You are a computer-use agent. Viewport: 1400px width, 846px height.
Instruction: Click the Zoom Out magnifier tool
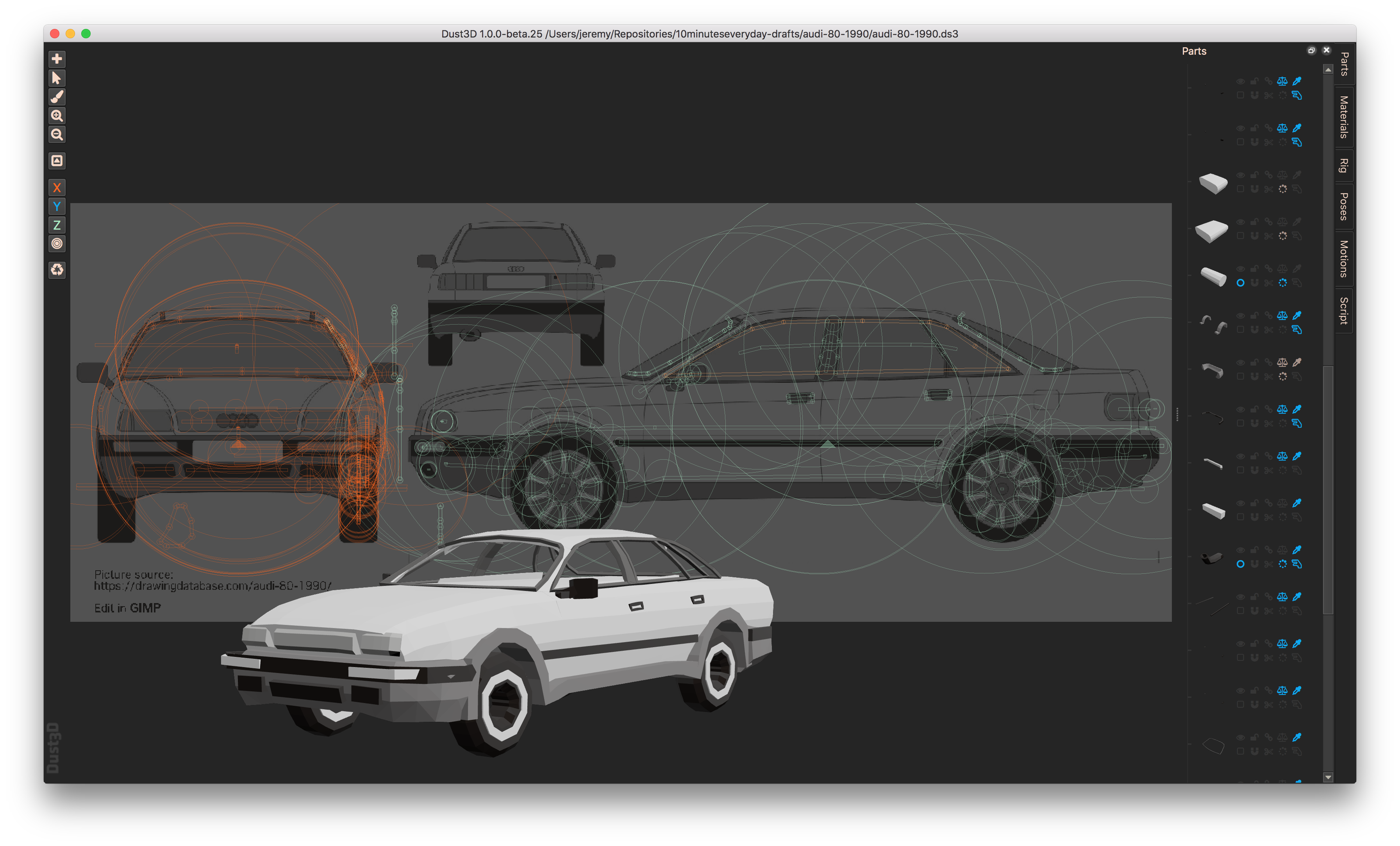(57, 135)
